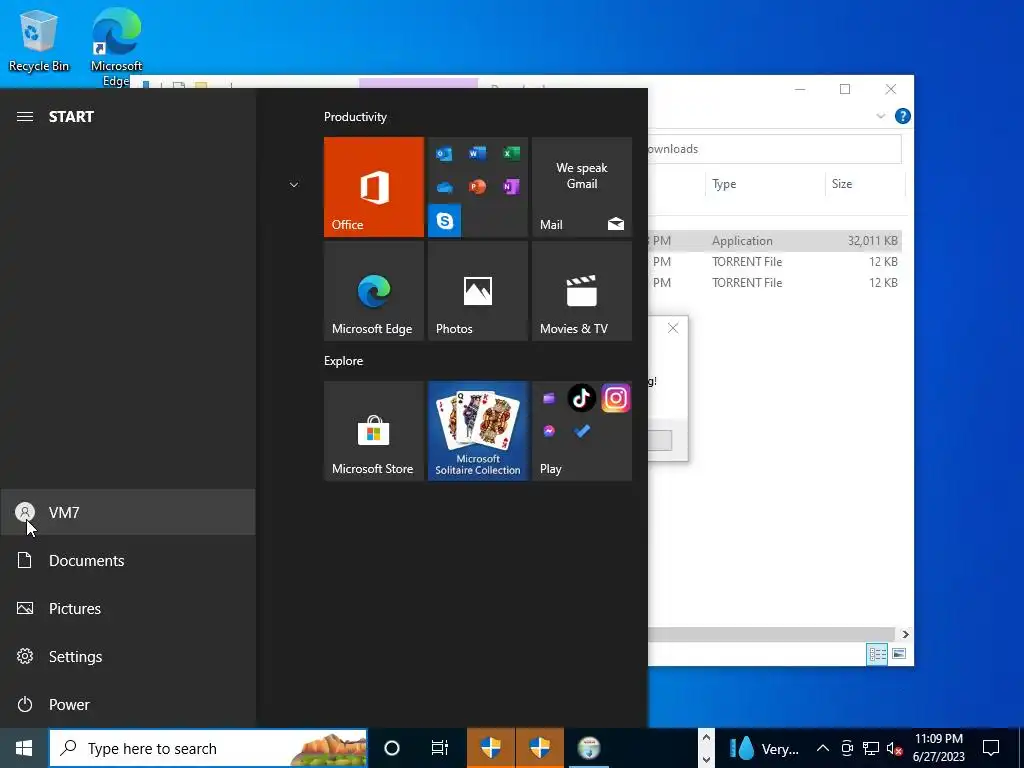Open Skype from the Office apps tile
Image resolution: width=1024 pixels, height=768 pixels.
444,221
